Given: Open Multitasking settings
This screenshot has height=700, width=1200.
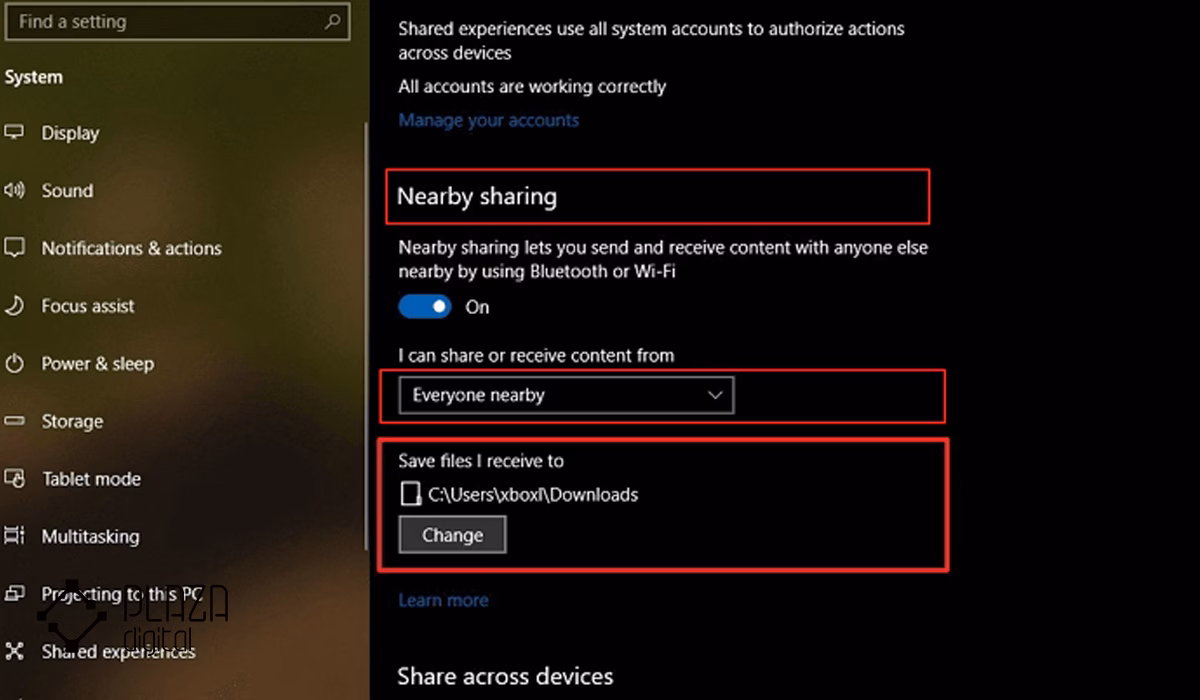Looking at the screenshot, I should (x=90, y=537).
